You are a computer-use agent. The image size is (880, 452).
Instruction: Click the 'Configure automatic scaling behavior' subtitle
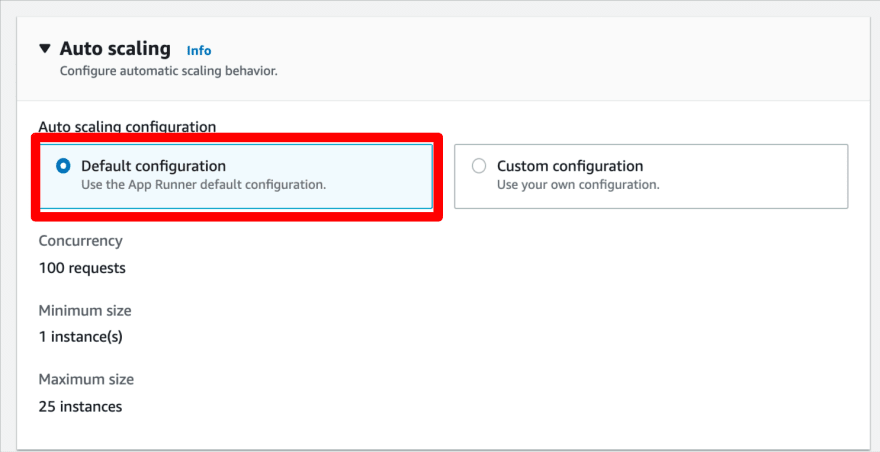[x=168, y=71]
